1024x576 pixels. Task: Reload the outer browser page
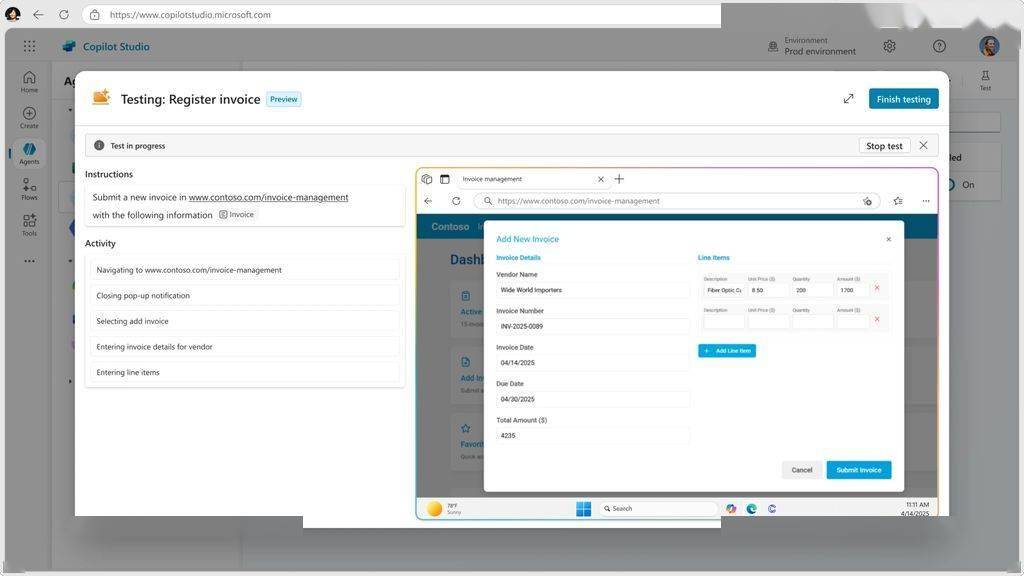(63, 14)
